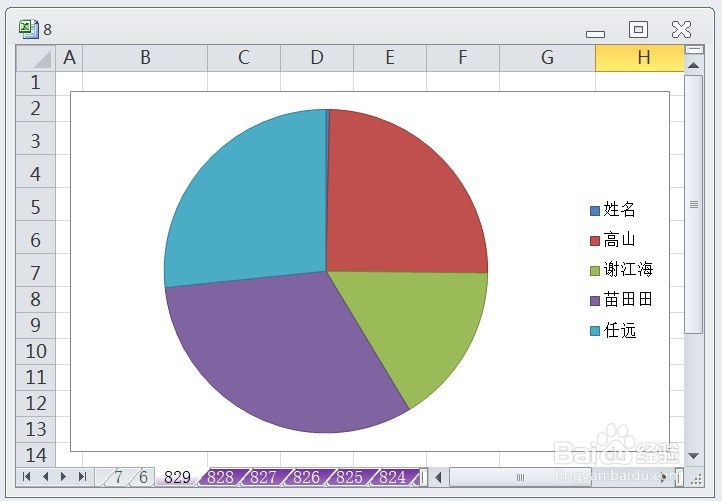Select row 1 header
The image size is (722, 501).
point(35,83)
